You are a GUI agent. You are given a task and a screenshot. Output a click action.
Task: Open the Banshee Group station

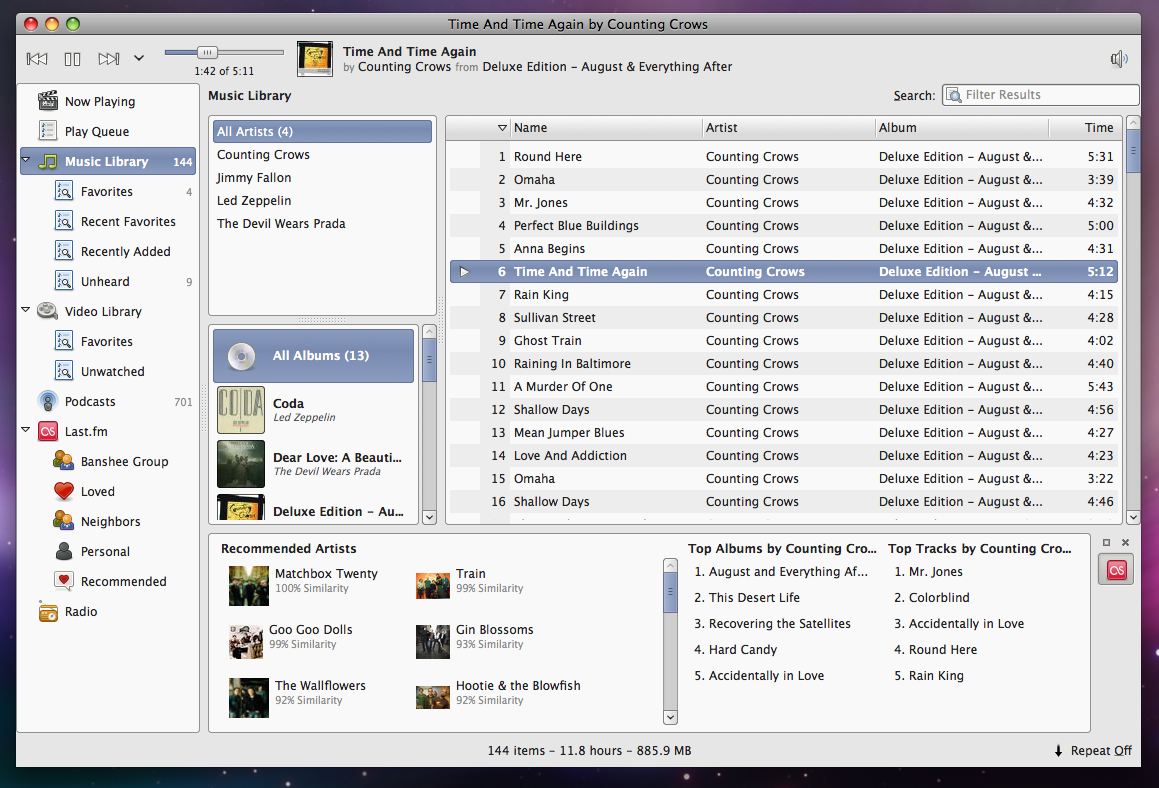coord(109,461)
